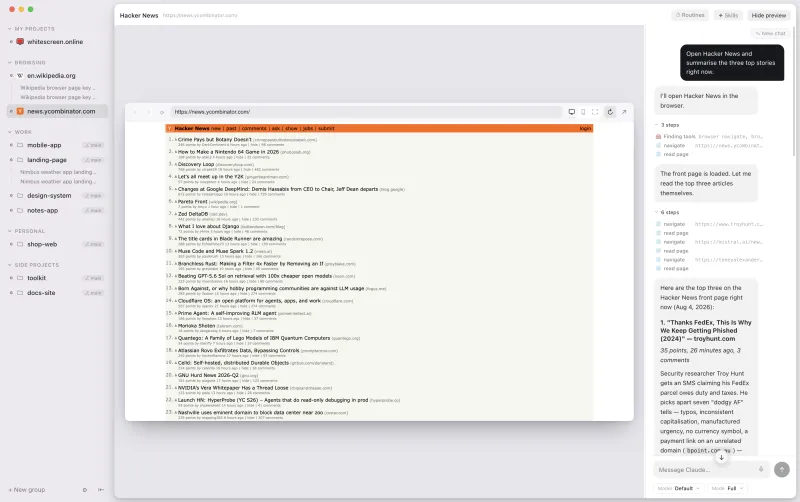Collapse the PERSONAL group
This screenshot has width=800, height=502.
coord(10,231)
